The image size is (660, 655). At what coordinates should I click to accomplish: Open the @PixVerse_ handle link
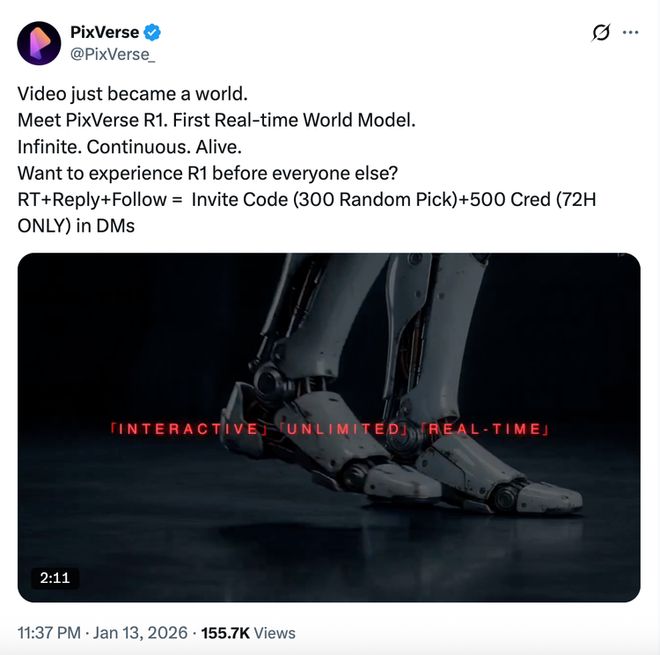(x=113, y=53)
